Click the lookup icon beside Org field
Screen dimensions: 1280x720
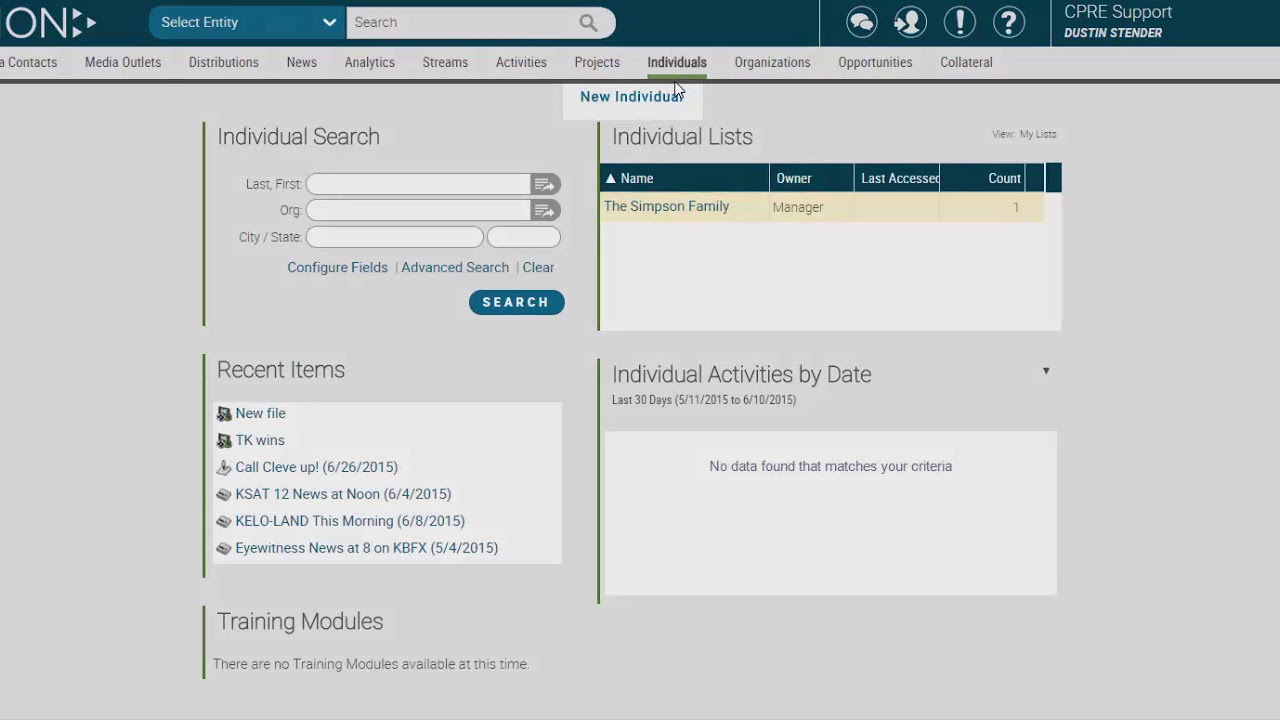[544, 210]
